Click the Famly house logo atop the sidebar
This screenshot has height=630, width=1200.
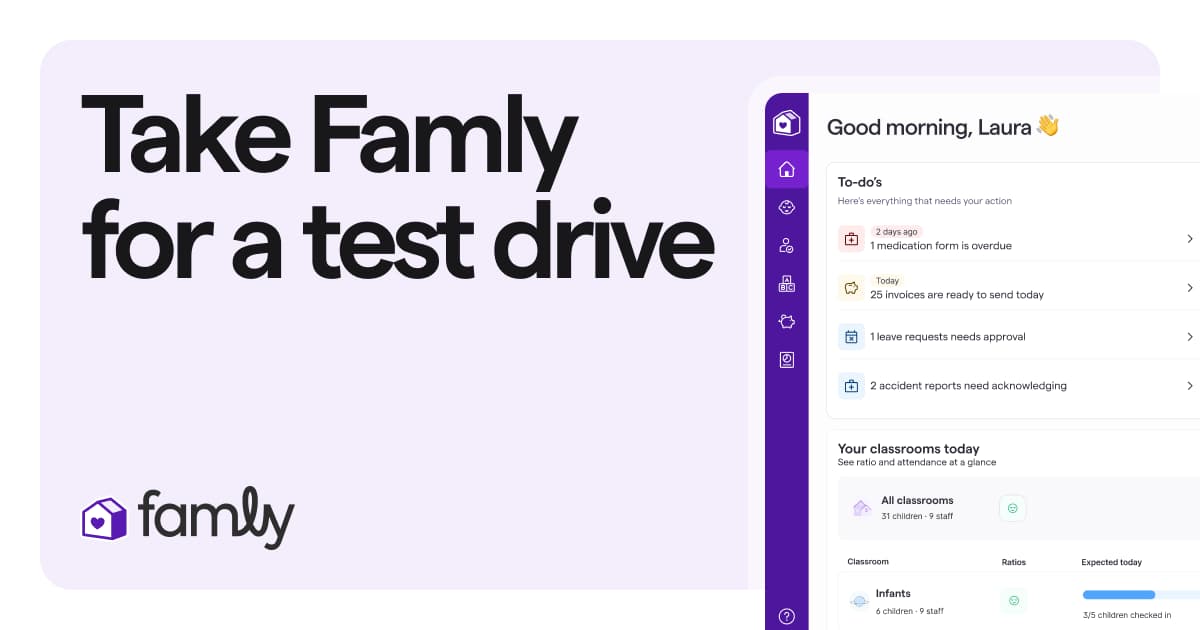coord(786,123)
